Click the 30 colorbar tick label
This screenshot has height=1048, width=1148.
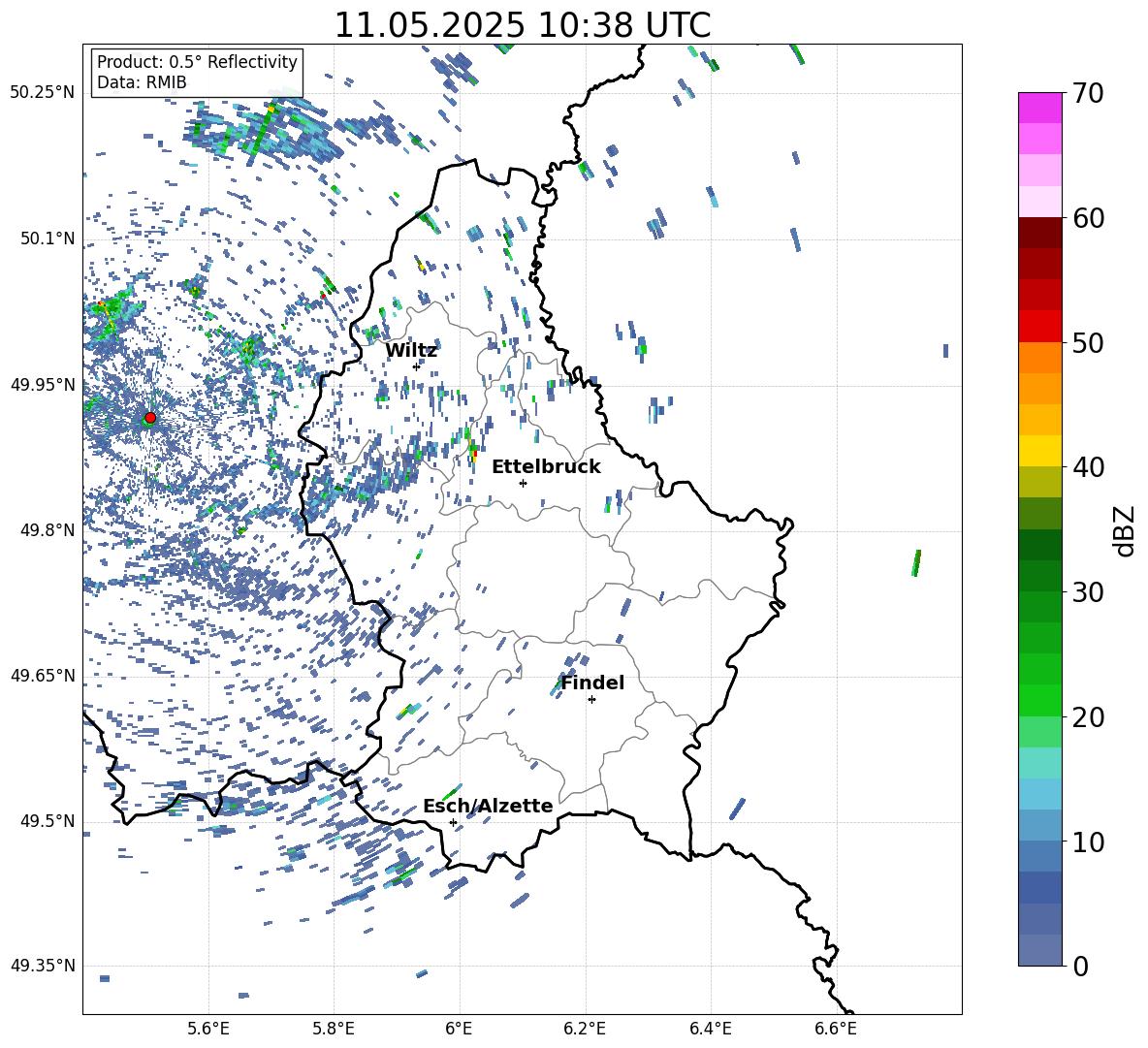coord(1088,592)
